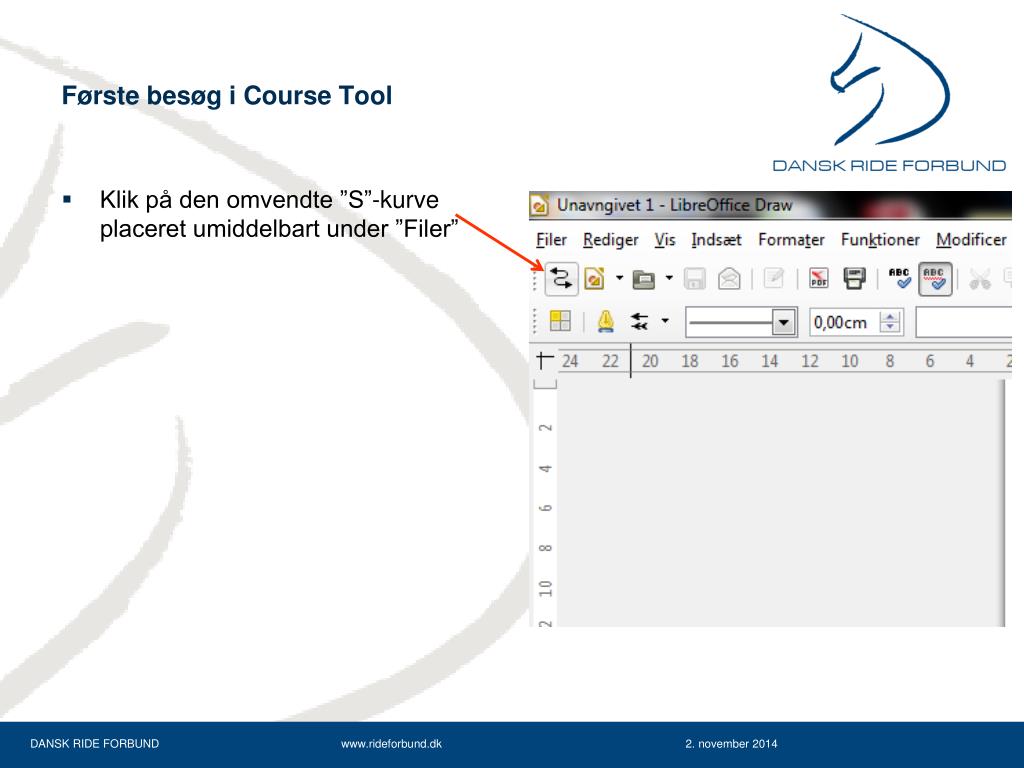Click the line width spinner arrows
This screenshot has height=768, width=1024.
coord(890,323)
